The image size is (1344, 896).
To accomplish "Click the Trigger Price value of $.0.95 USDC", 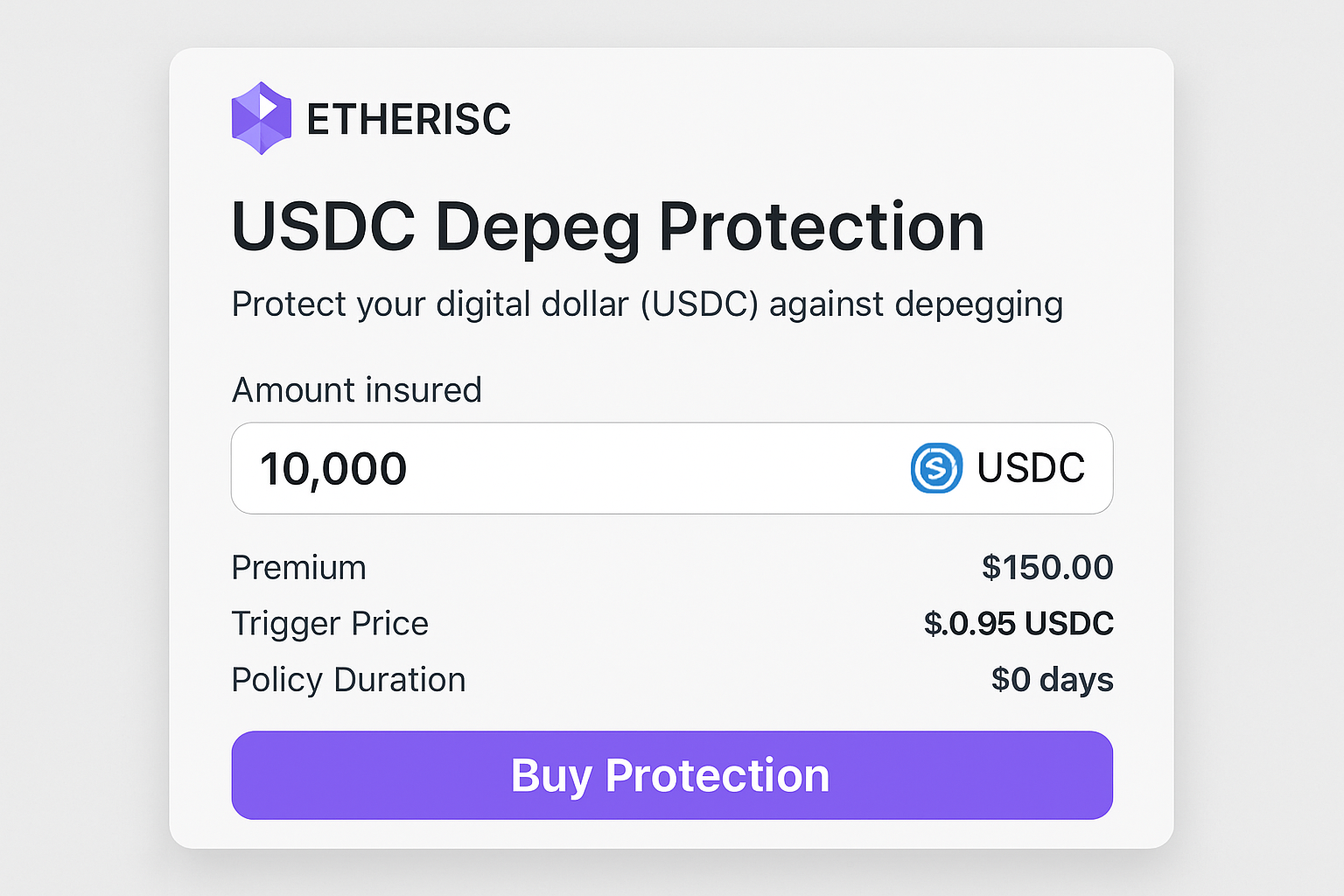I will [1018, 623].
